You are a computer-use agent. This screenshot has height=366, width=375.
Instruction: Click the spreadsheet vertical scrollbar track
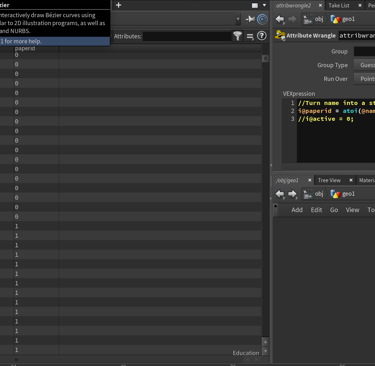[x=265, y=200]
